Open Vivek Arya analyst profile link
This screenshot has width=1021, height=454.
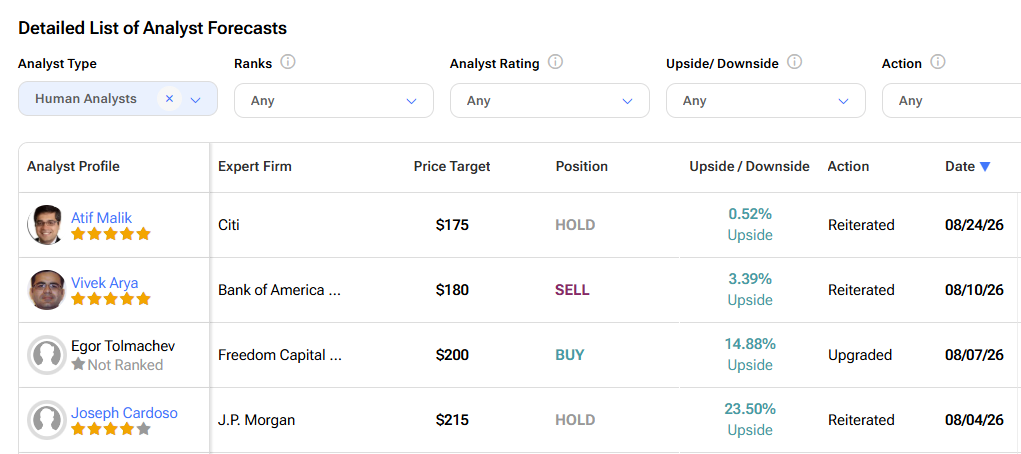104,283
